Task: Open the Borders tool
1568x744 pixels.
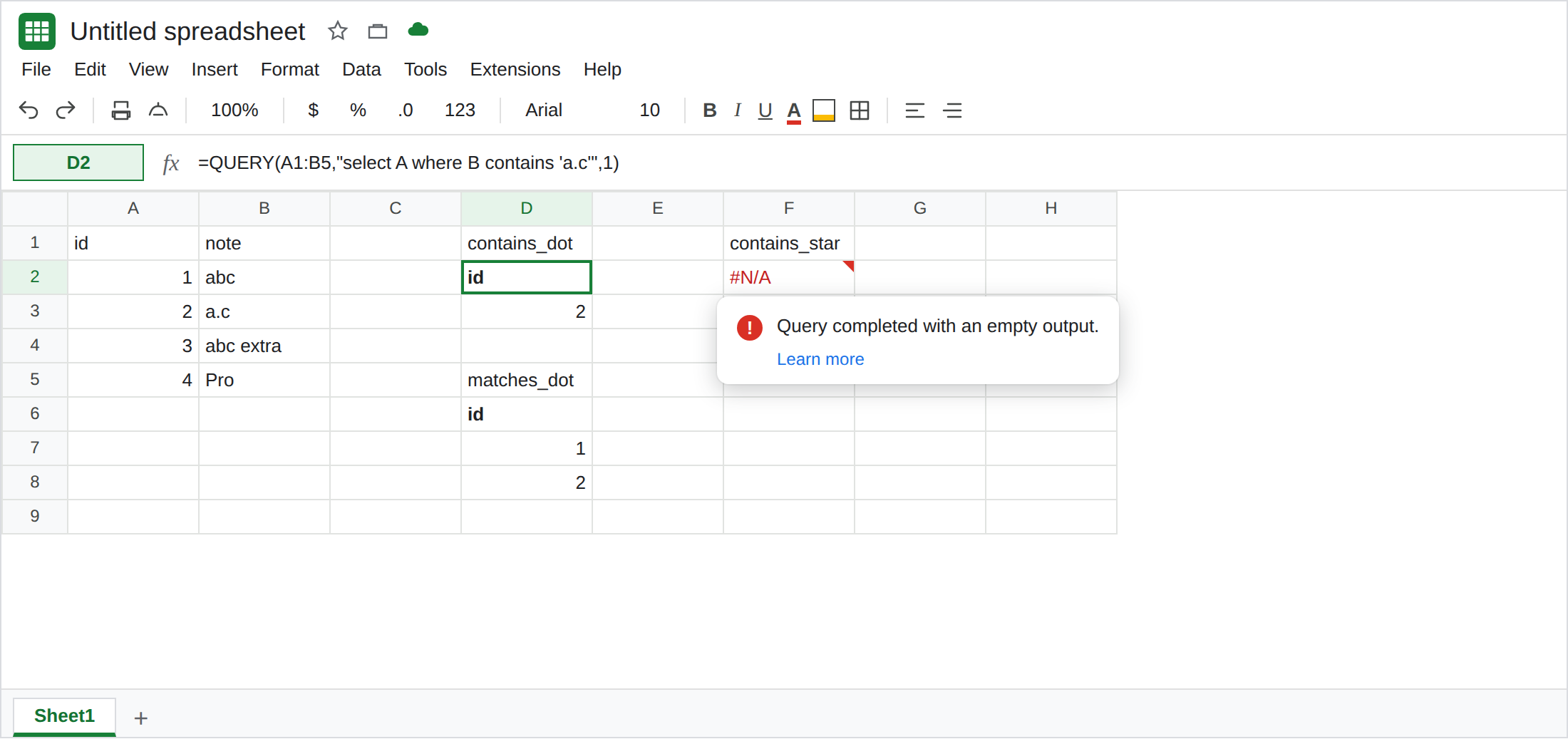Action: 860,110
